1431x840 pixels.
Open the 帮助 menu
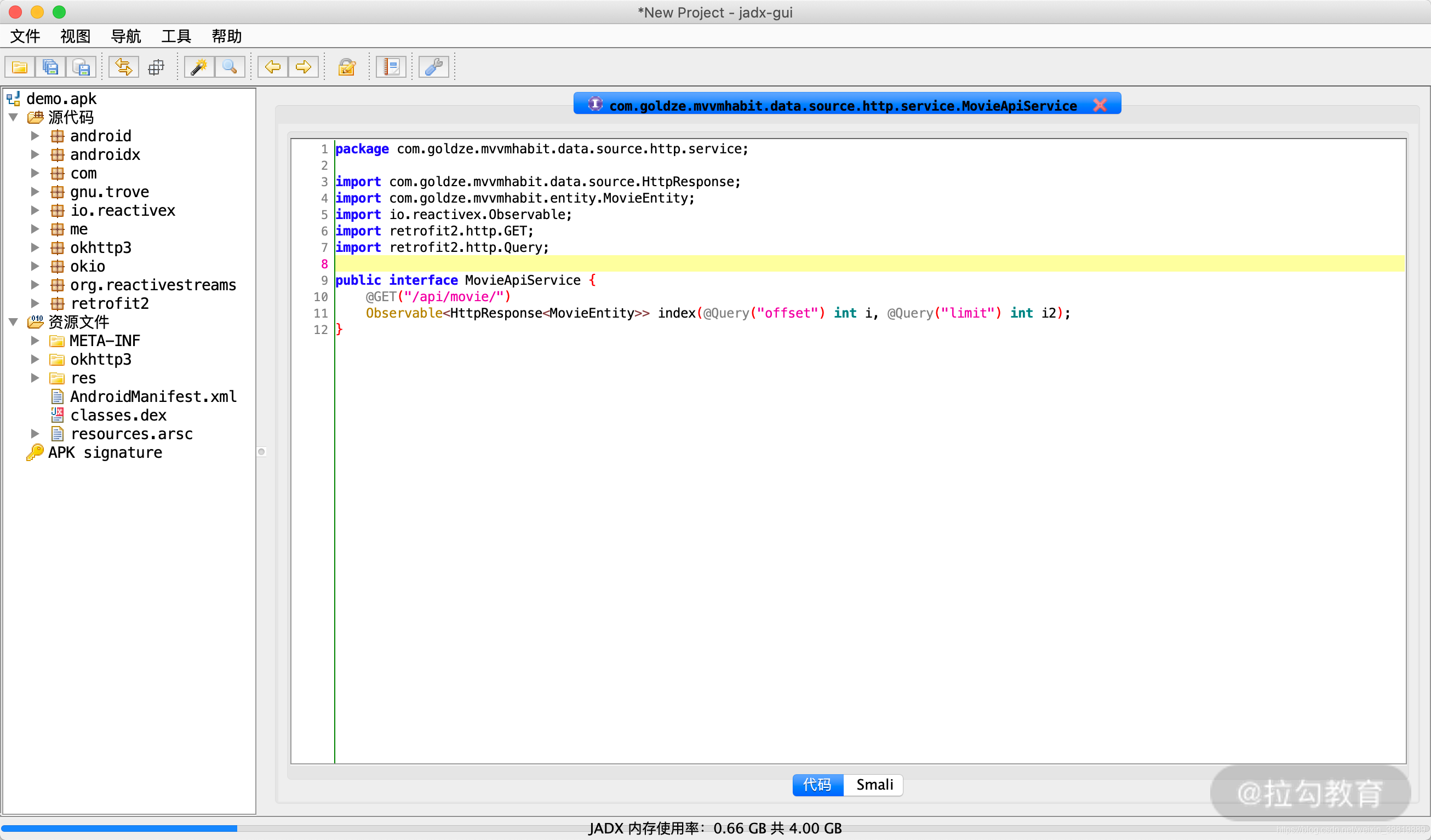coord(227,36)
